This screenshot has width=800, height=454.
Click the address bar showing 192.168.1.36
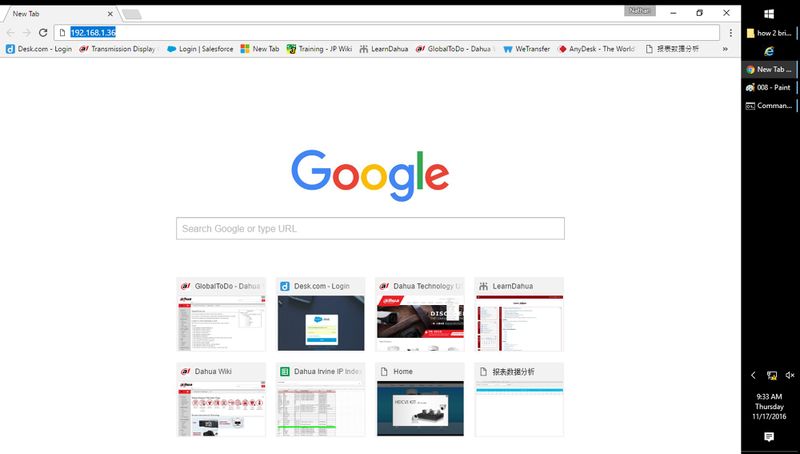(x=387, y=33)
